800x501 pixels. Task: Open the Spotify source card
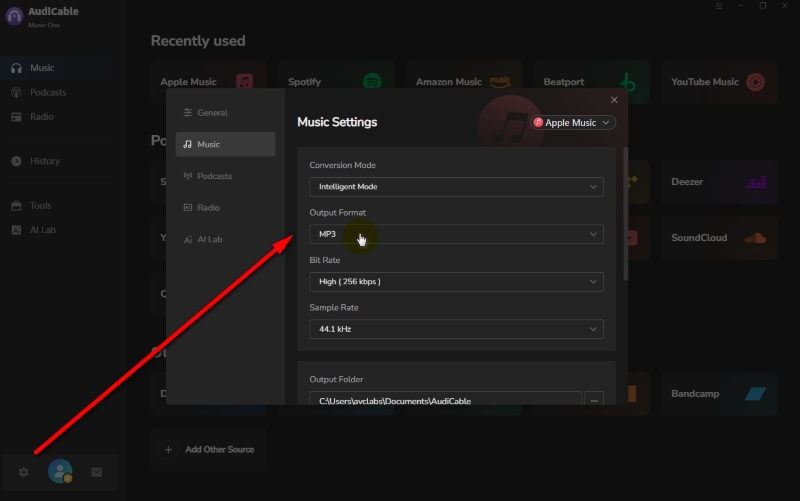pyautogui.click(x=336, y=82)
